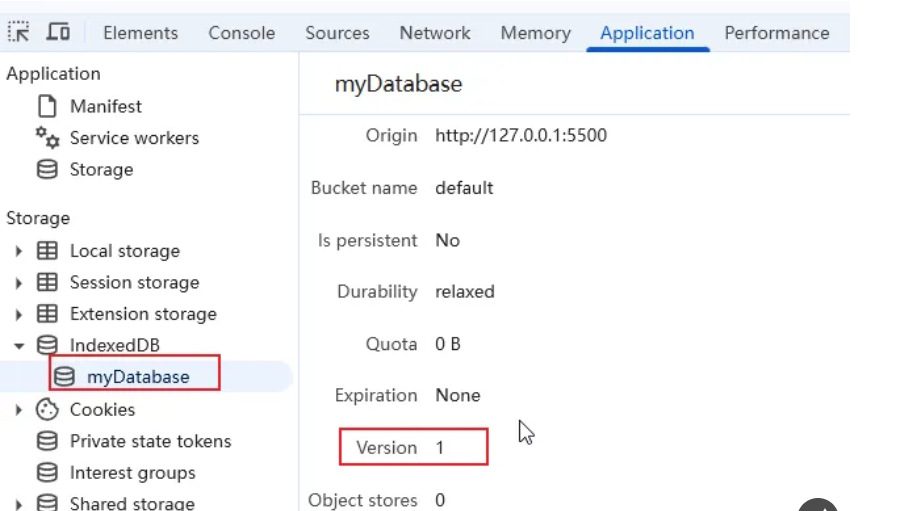913x511 pixels.
Task: Collapse the IndexedDB tree node
Action: pos(19,346)
